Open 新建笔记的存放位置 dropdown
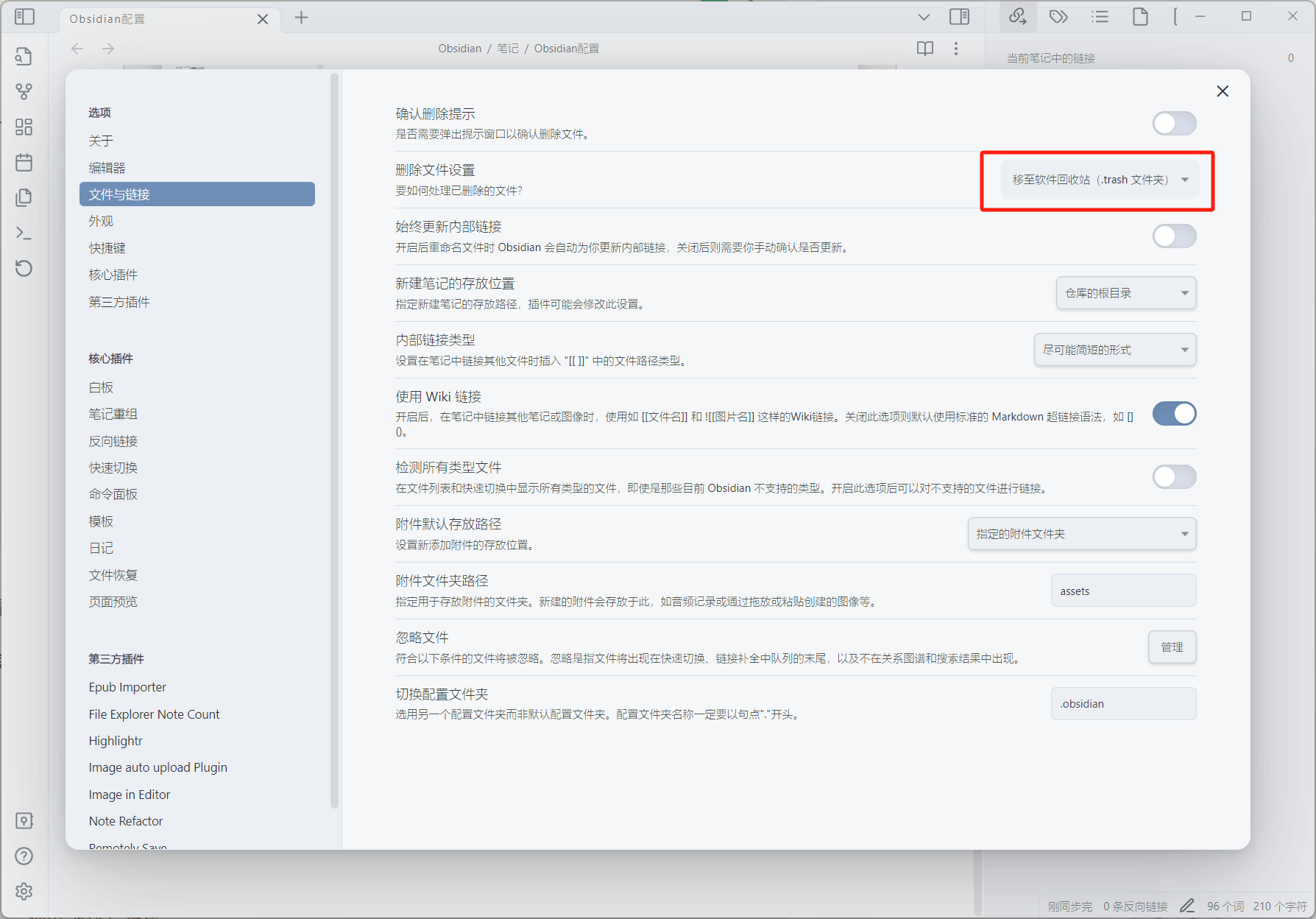This screenshot has height=919, width=1316. (x=1126, y=293)
